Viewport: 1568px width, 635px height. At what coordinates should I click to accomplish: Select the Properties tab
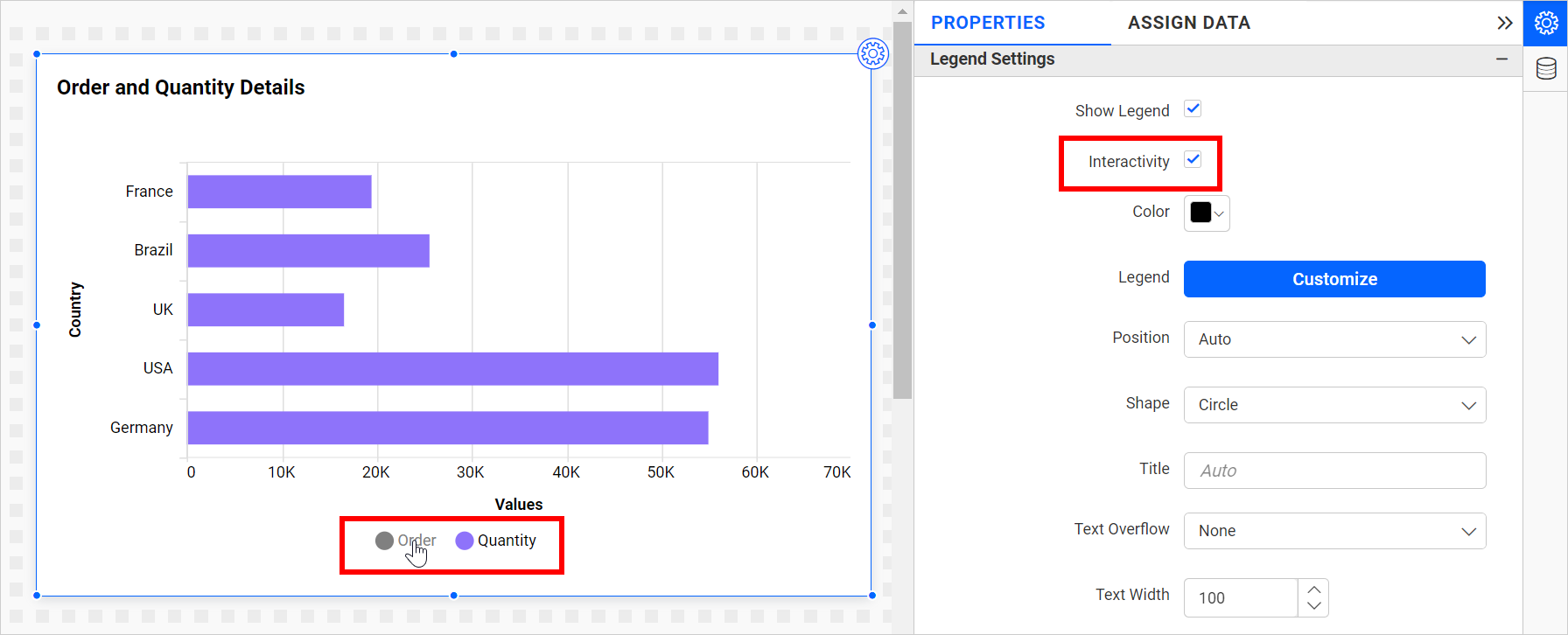[988, 23]
